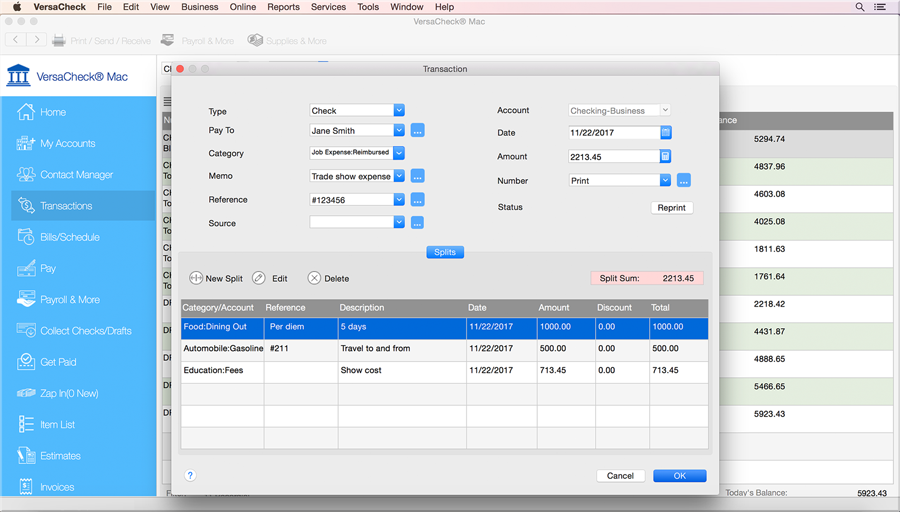Confirm the transaction with OK
Viewport: 900px width, 512px height.
tap(680, 476)
